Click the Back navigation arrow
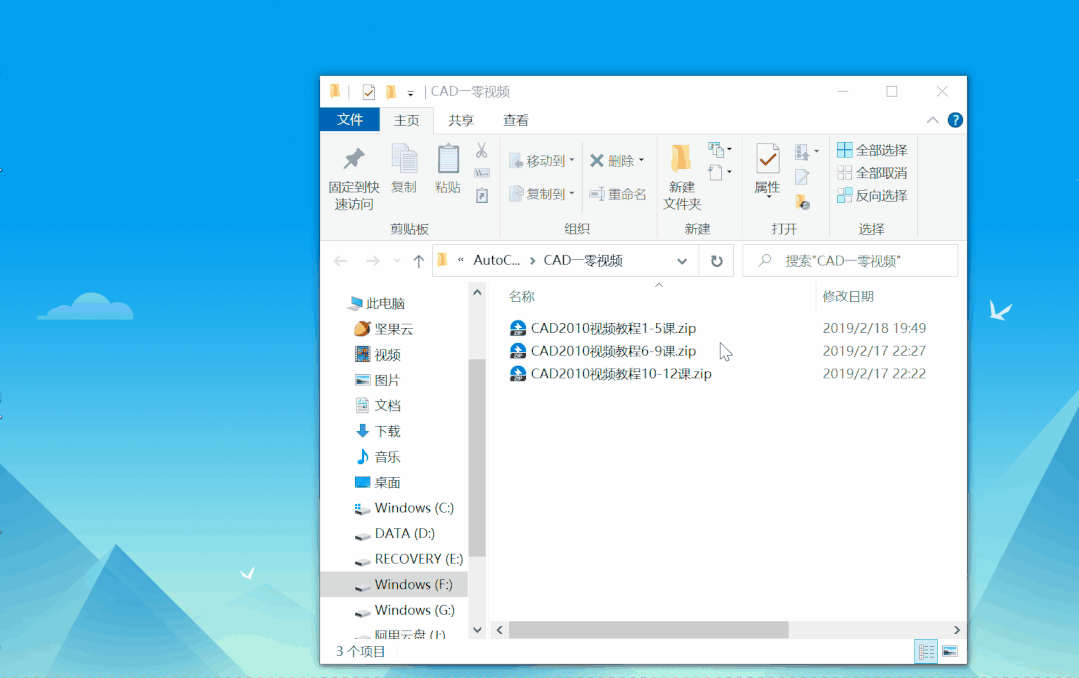Screen dimensions: 1079x678 (341, 261)
